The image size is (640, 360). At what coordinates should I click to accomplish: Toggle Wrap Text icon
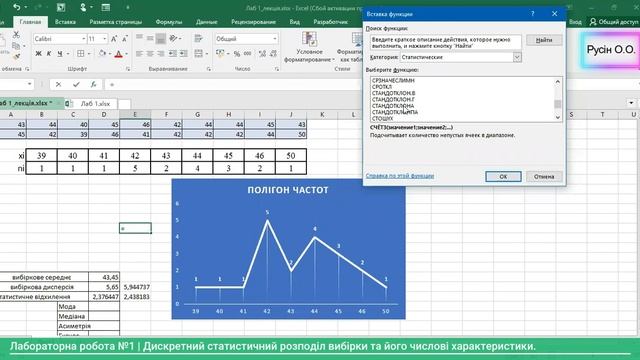click(199, 38)
